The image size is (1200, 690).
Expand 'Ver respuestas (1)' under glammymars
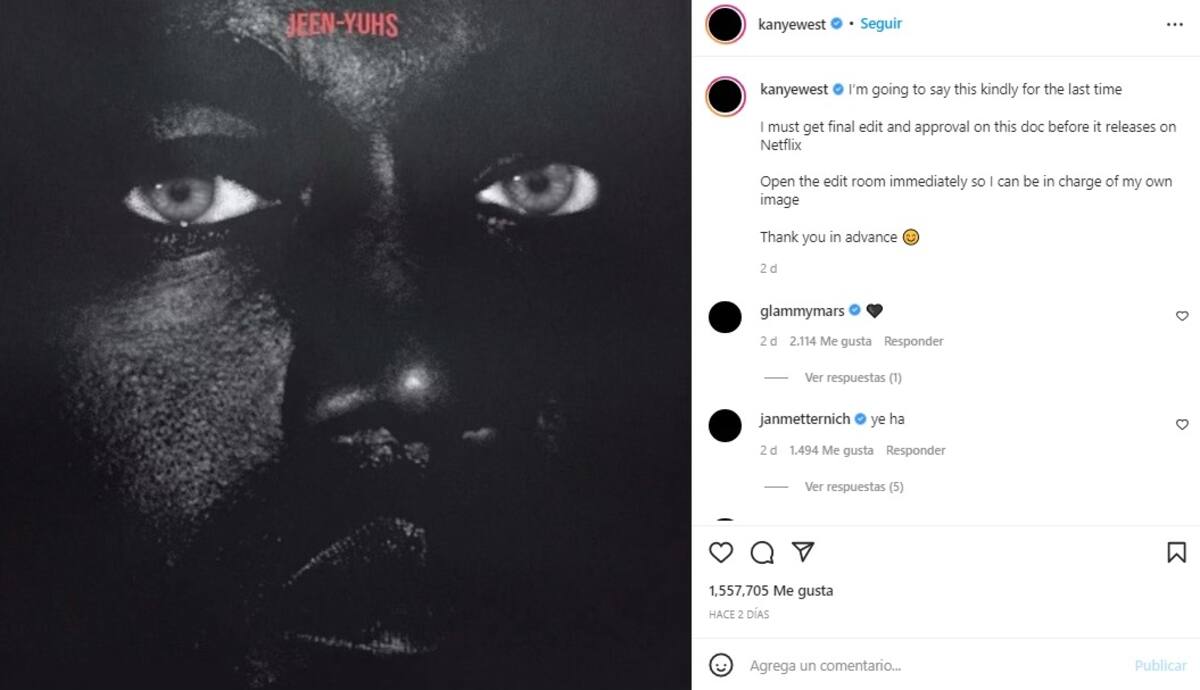click(x=852, y=378)
